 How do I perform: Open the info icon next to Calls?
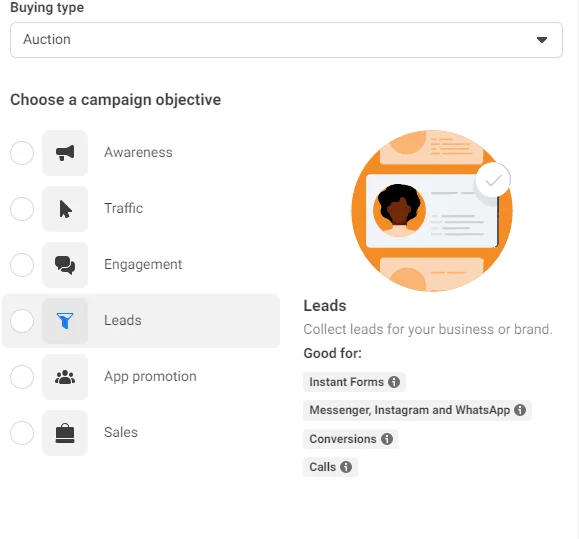point(346,467)
